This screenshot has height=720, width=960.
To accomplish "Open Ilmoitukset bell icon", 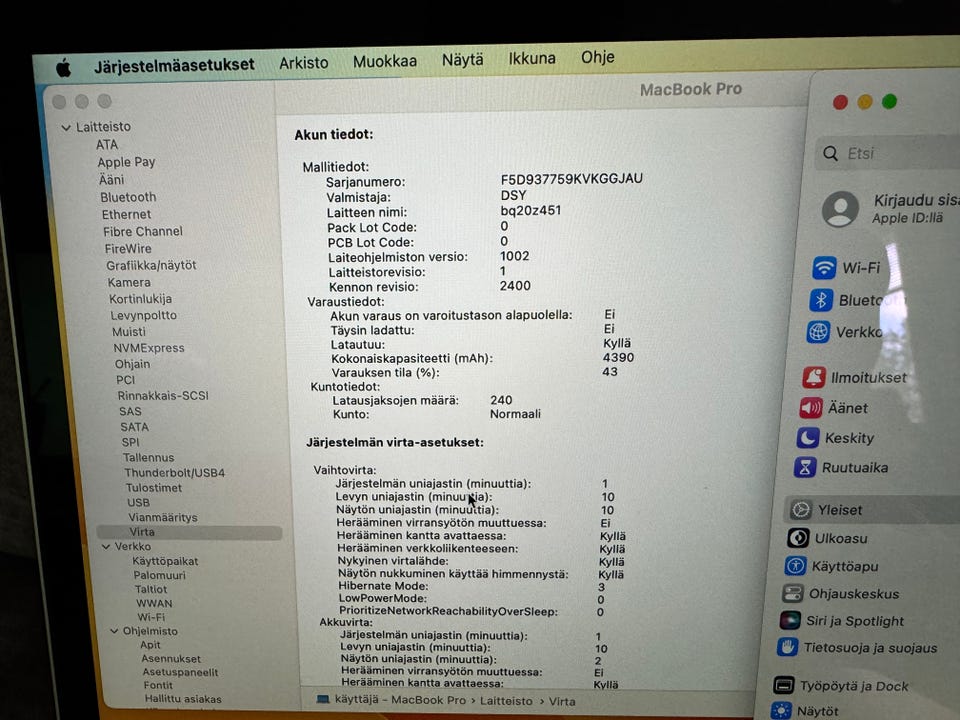I will tap(814, 377).
